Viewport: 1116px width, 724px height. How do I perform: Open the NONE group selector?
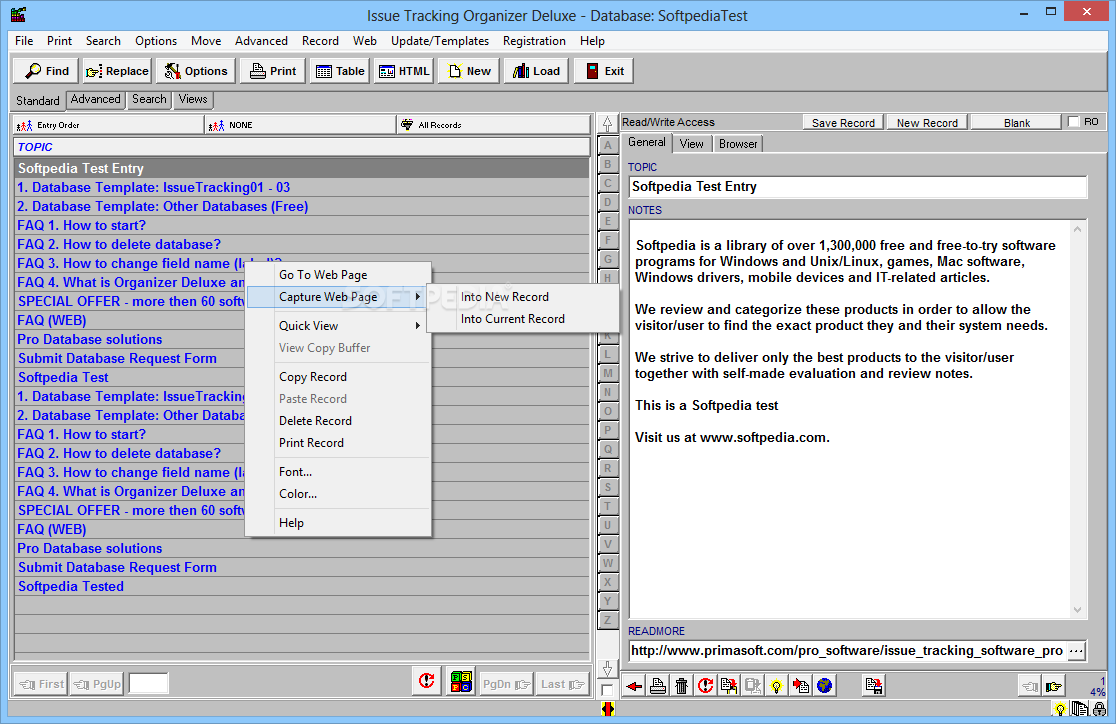(301, 125)
